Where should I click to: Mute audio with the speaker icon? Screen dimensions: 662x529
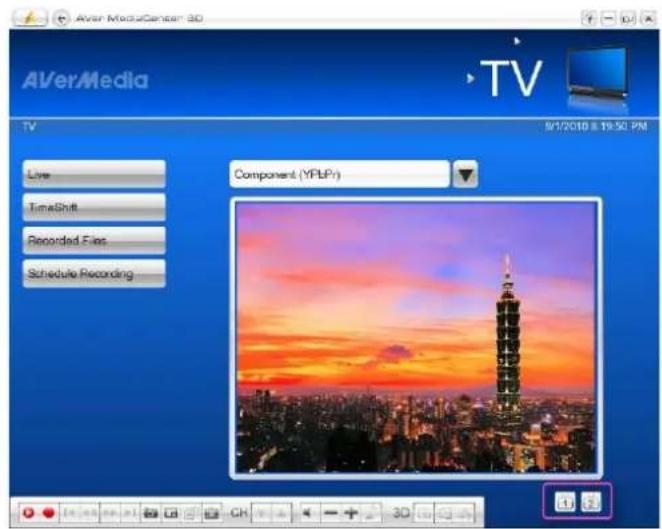307,513
